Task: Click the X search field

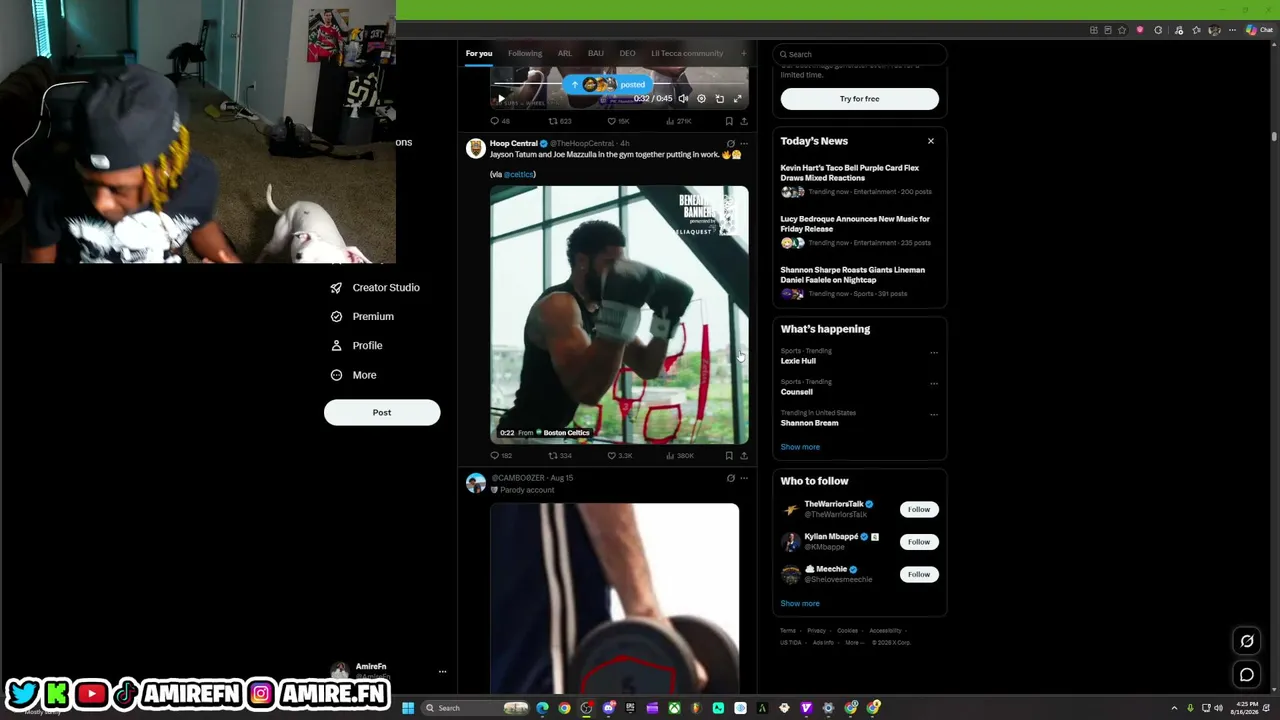Action: (860, 54)
